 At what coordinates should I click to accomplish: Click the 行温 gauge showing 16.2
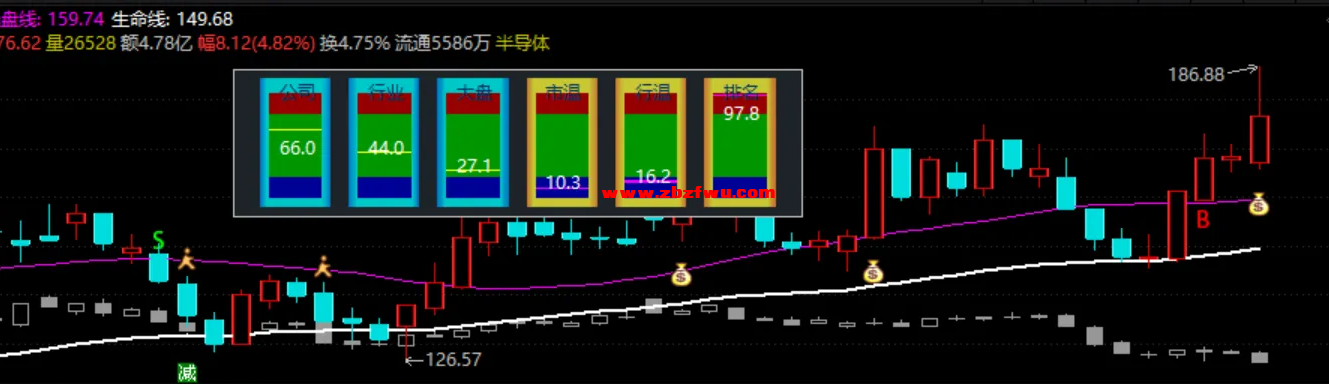(651, 142)
